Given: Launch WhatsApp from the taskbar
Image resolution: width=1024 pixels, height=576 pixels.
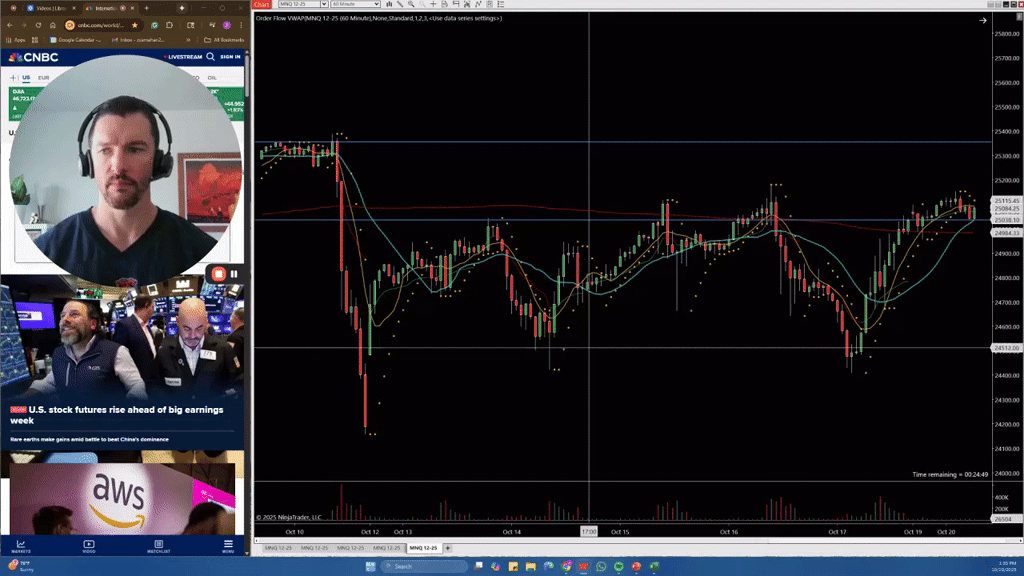Looking at the screenshot, I should click(600, 568).
